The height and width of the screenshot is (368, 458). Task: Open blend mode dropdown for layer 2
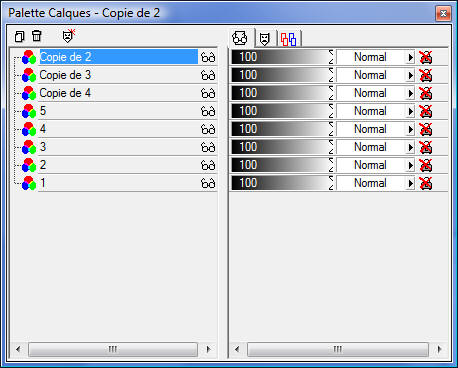[x=410, y=165]
